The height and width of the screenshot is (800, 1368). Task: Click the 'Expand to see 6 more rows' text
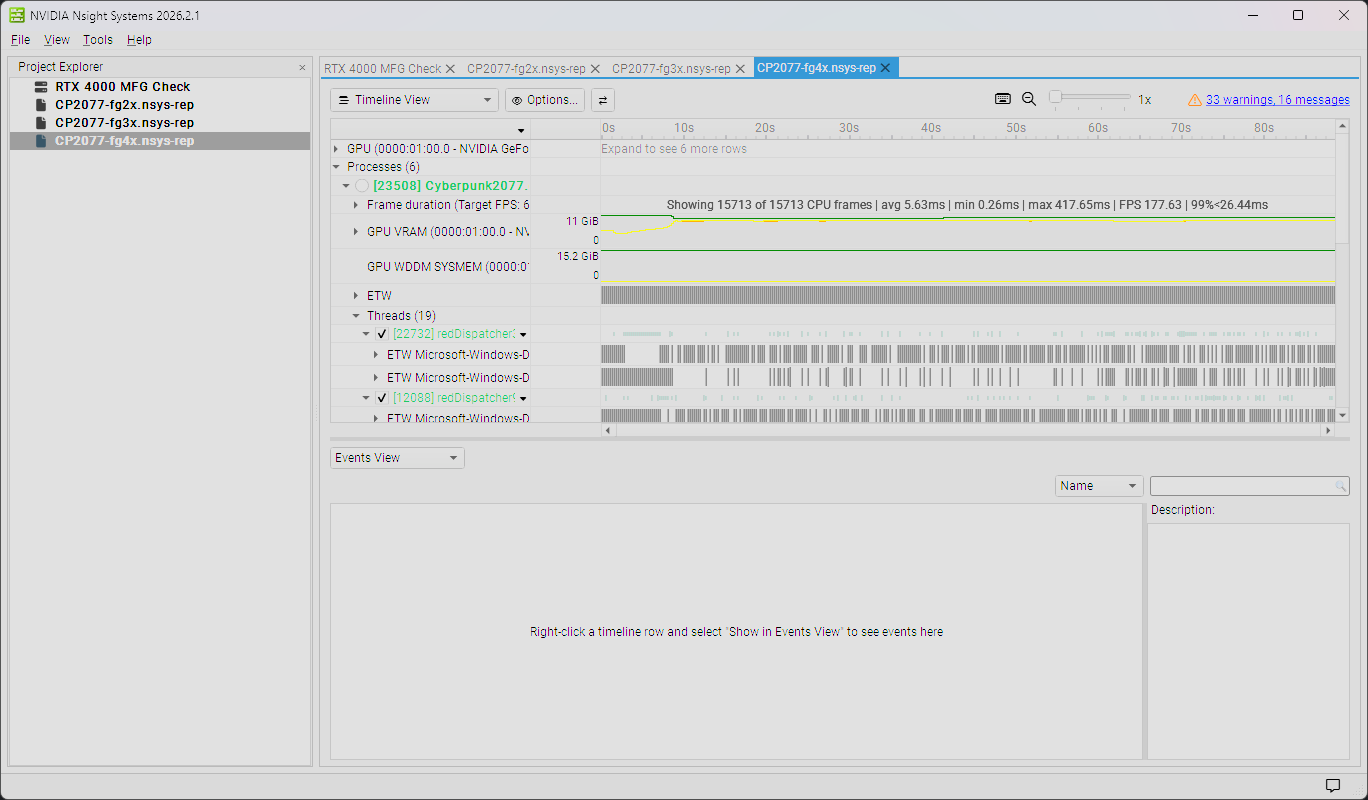674,149
